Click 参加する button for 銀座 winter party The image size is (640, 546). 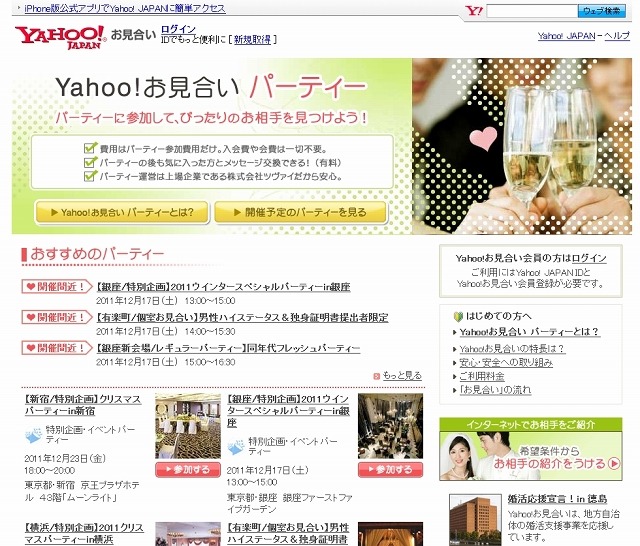pos(391,470)
